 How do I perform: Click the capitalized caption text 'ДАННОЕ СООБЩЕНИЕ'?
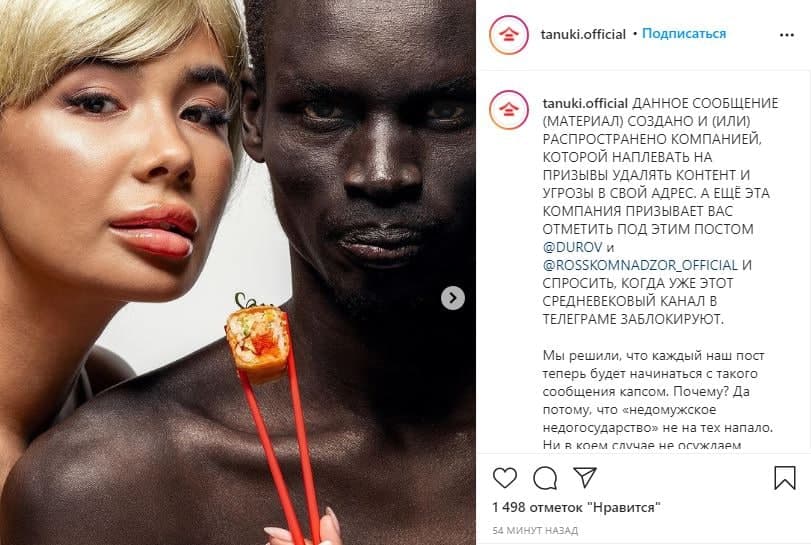pos(705,103)
